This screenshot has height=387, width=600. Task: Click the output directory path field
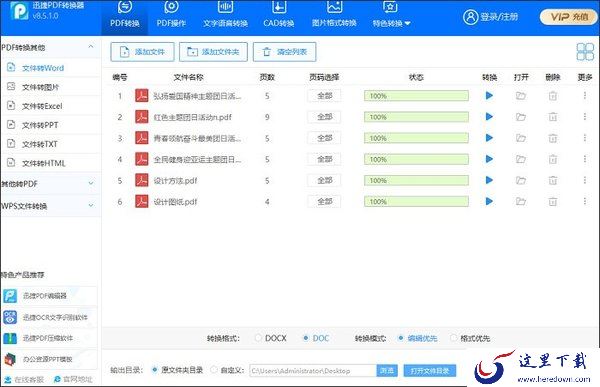[313, 371]
